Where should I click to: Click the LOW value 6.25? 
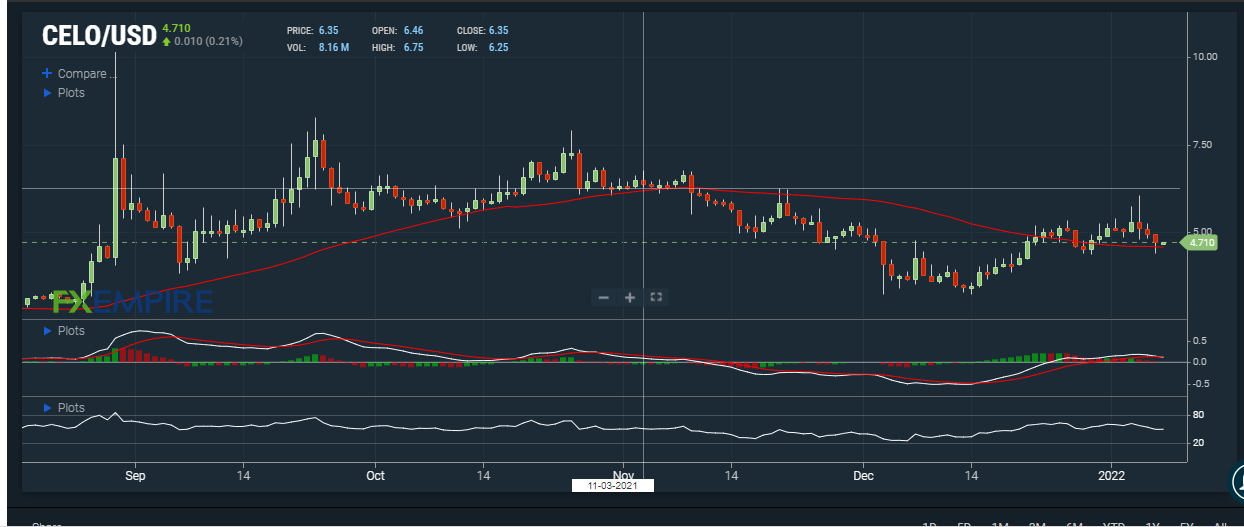[x=500, y=47]
